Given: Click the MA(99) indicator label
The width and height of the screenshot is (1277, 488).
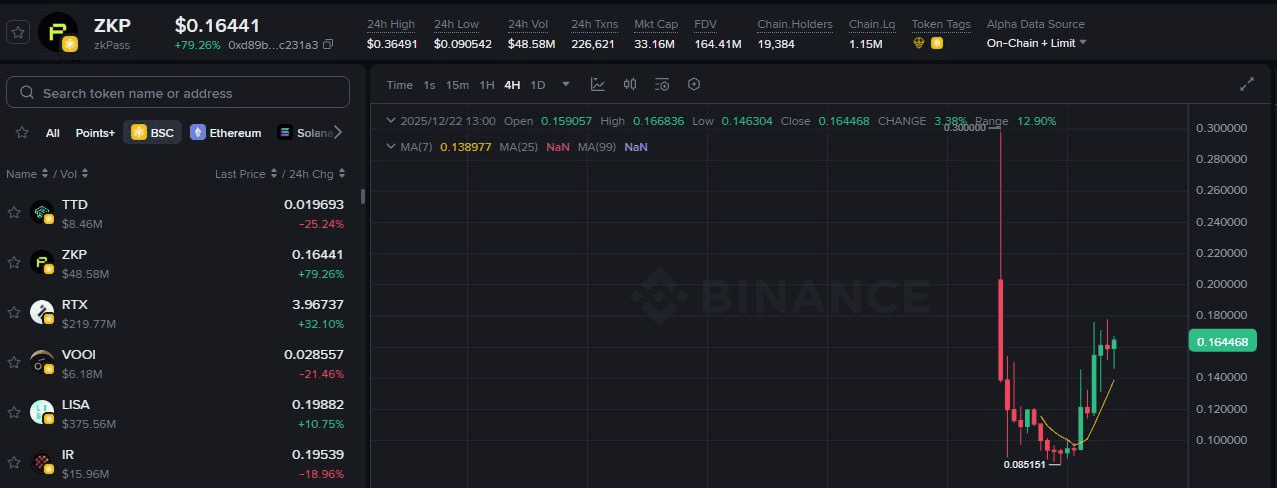Looking at the screenshot, I should click(x=597, y=147).
